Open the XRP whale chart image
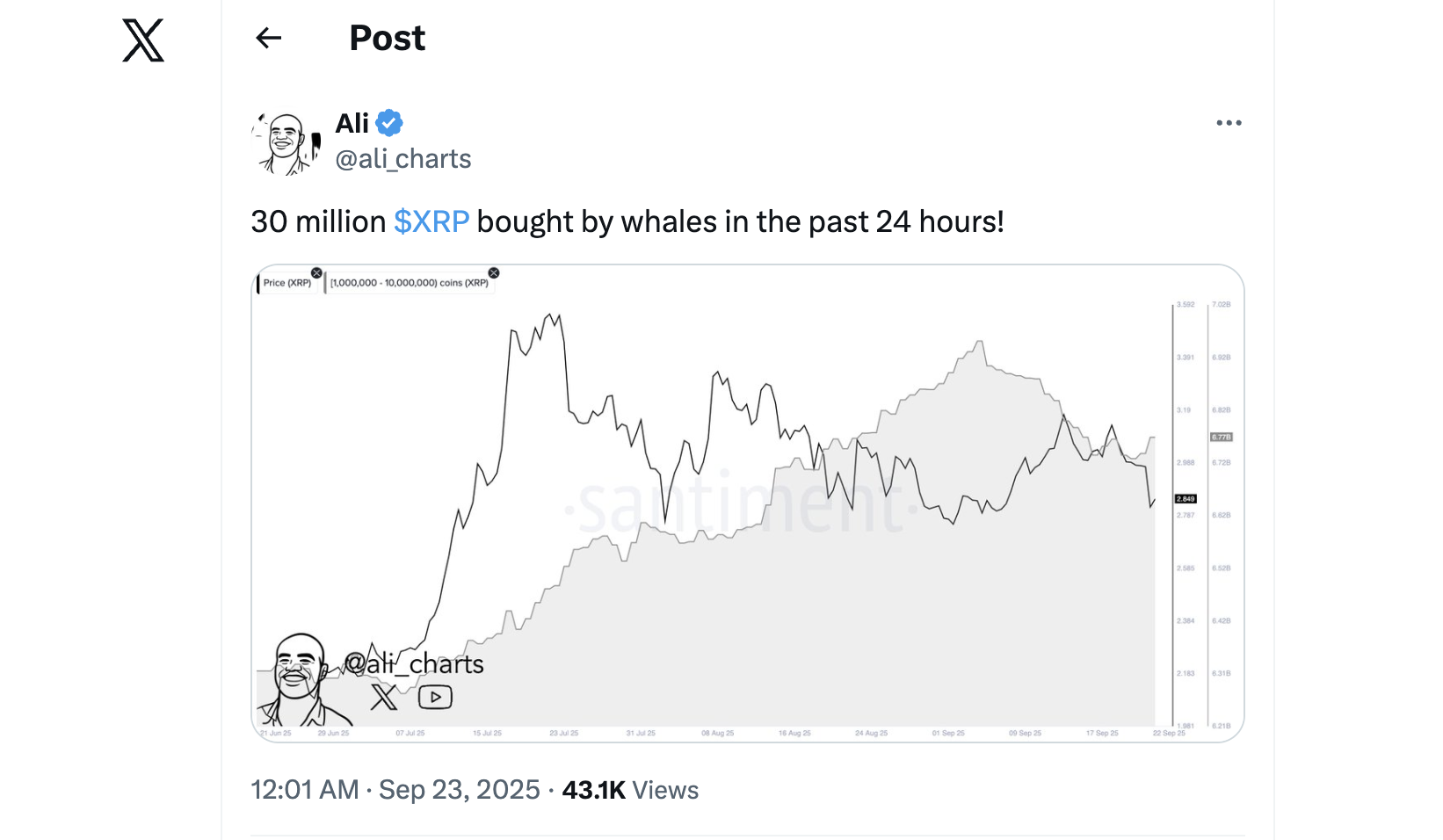The image size is (1443, 840). (x=748, y=503)
